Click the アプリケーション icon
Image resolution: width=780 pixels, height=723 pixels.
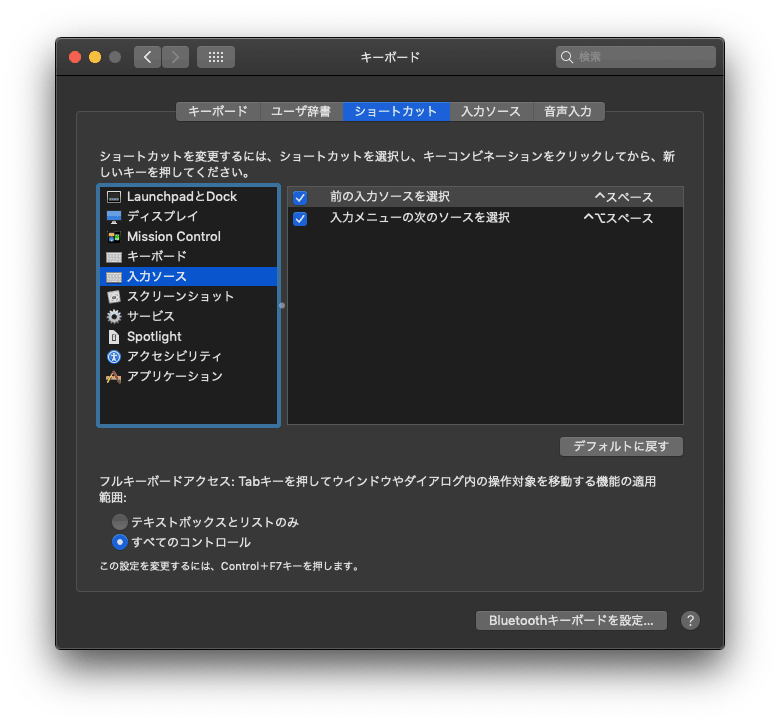coord(113,377)
